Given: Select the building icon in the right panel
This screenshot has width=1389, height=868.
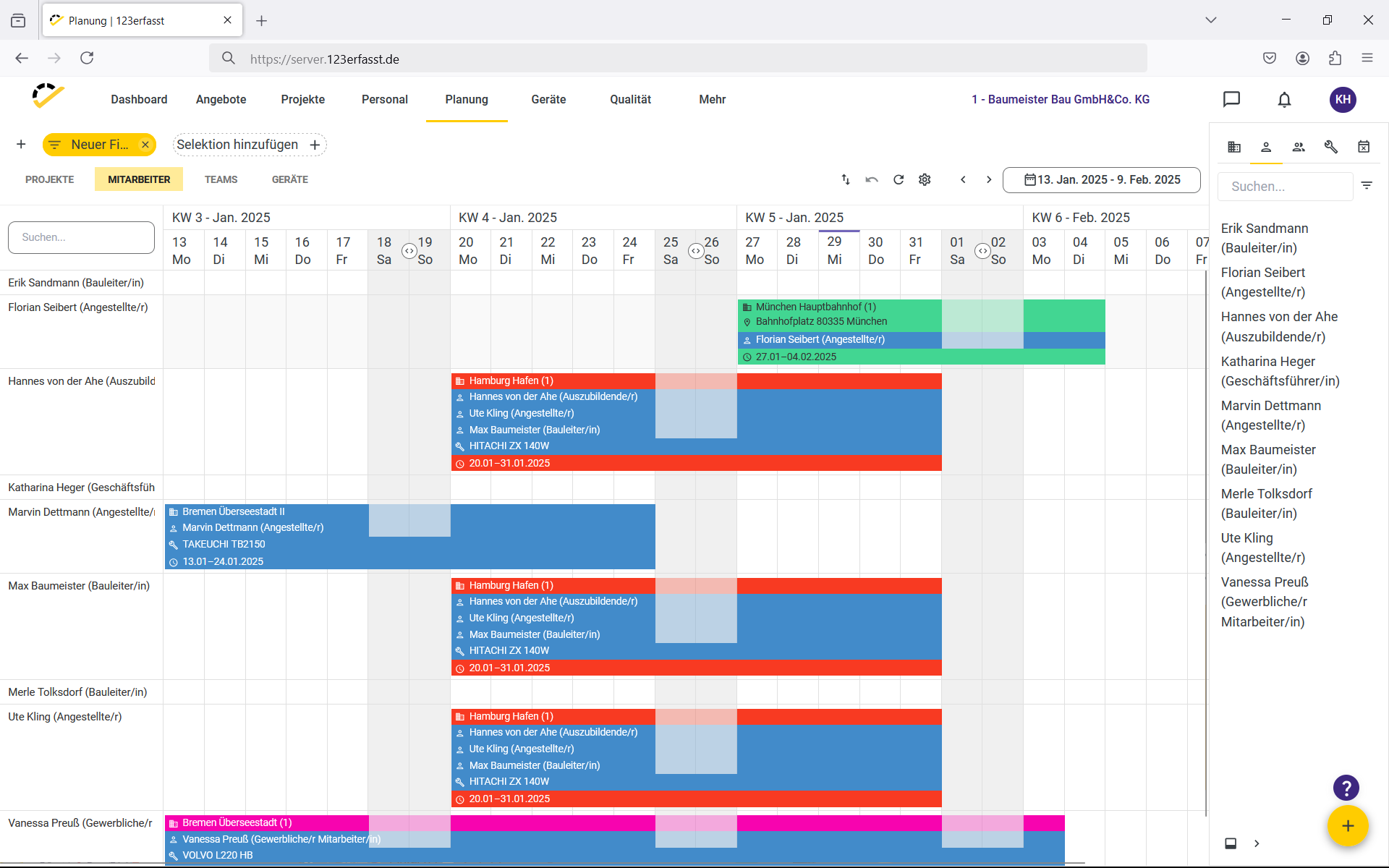Looking at the screenshot, I should tap(1234, 146).
